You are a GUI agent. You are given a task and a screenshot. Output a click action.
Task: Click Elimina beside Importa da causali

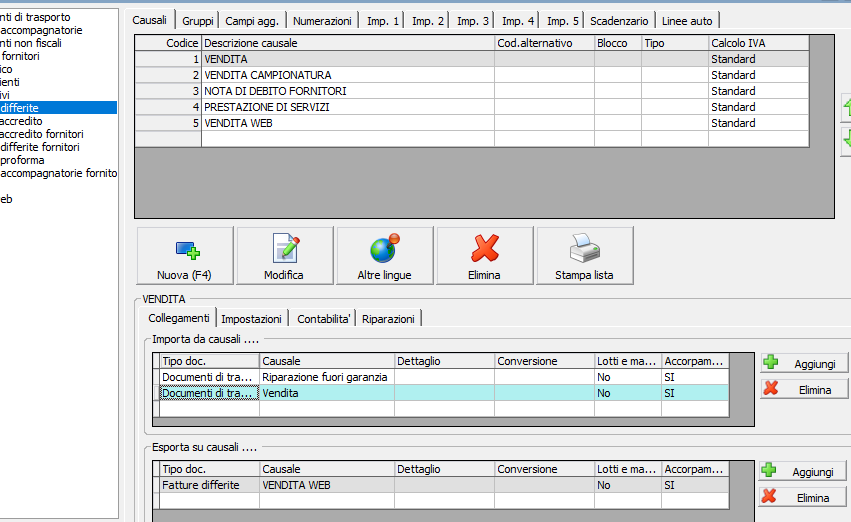click(804, 389)
